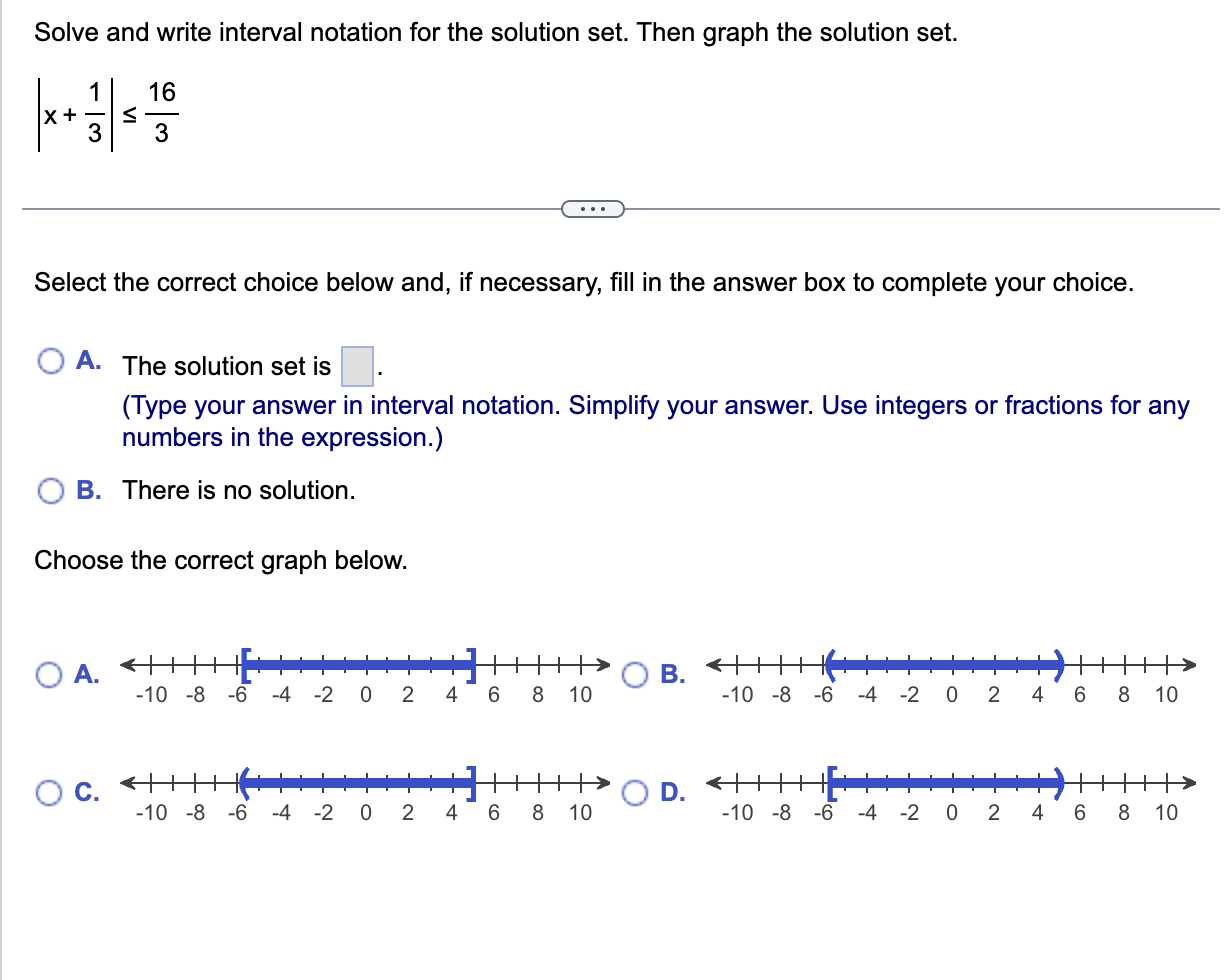This screenshot has height=980, width=1228.
Task: Click the absolute value inequality expression
Action: pos(105,115)
